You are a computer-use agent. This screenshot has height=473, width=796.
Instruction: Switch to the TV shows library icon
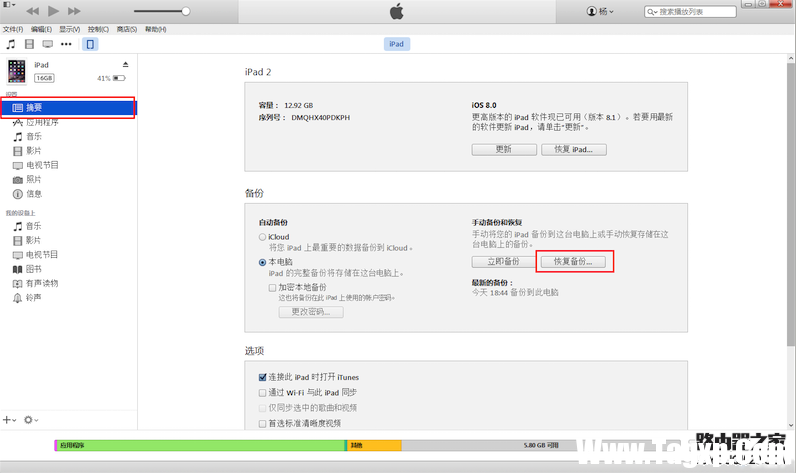click(x=48, y=44)
